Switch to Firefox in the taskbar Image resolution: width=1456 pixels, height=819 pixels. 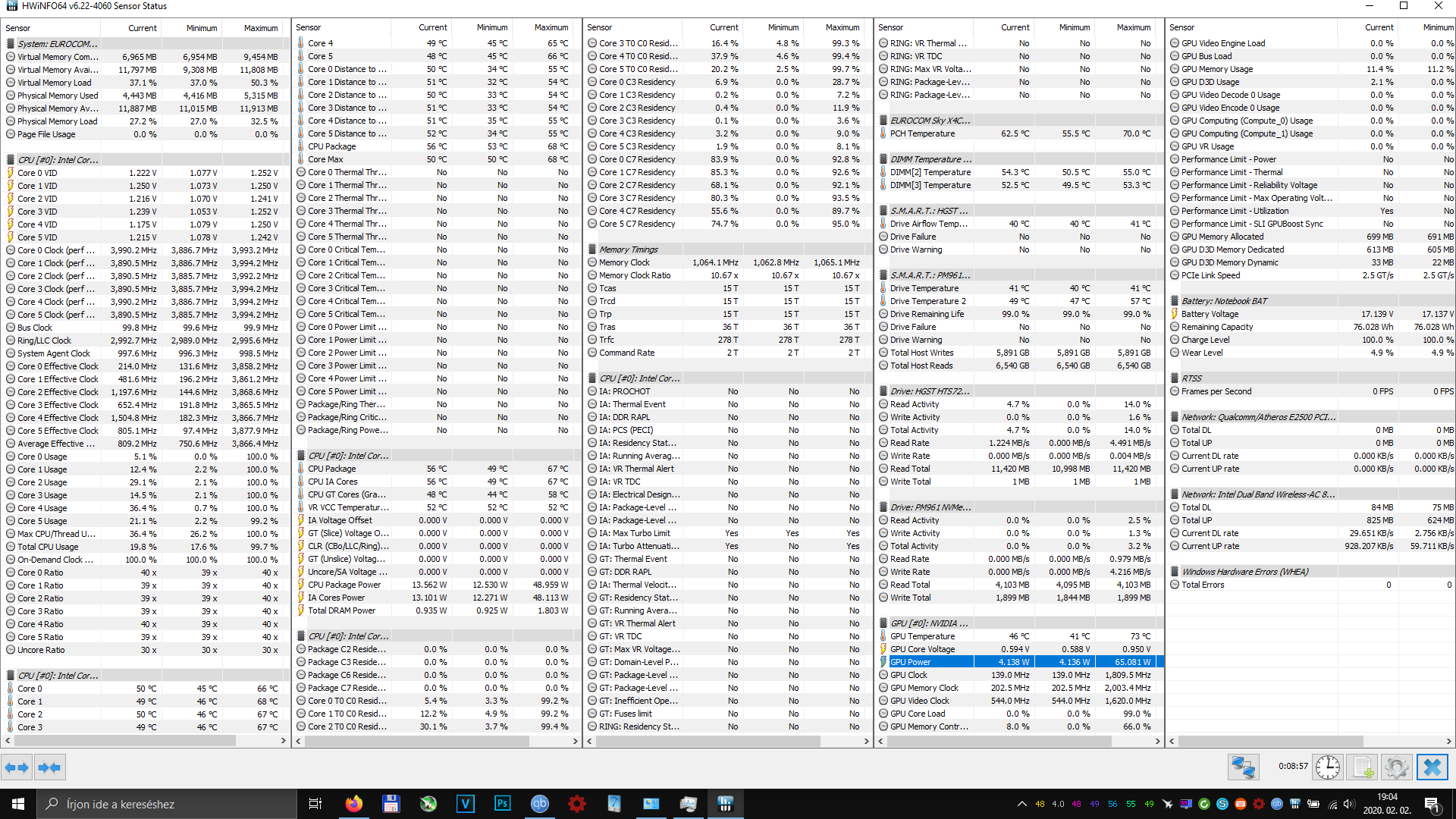tap(353, 804)
